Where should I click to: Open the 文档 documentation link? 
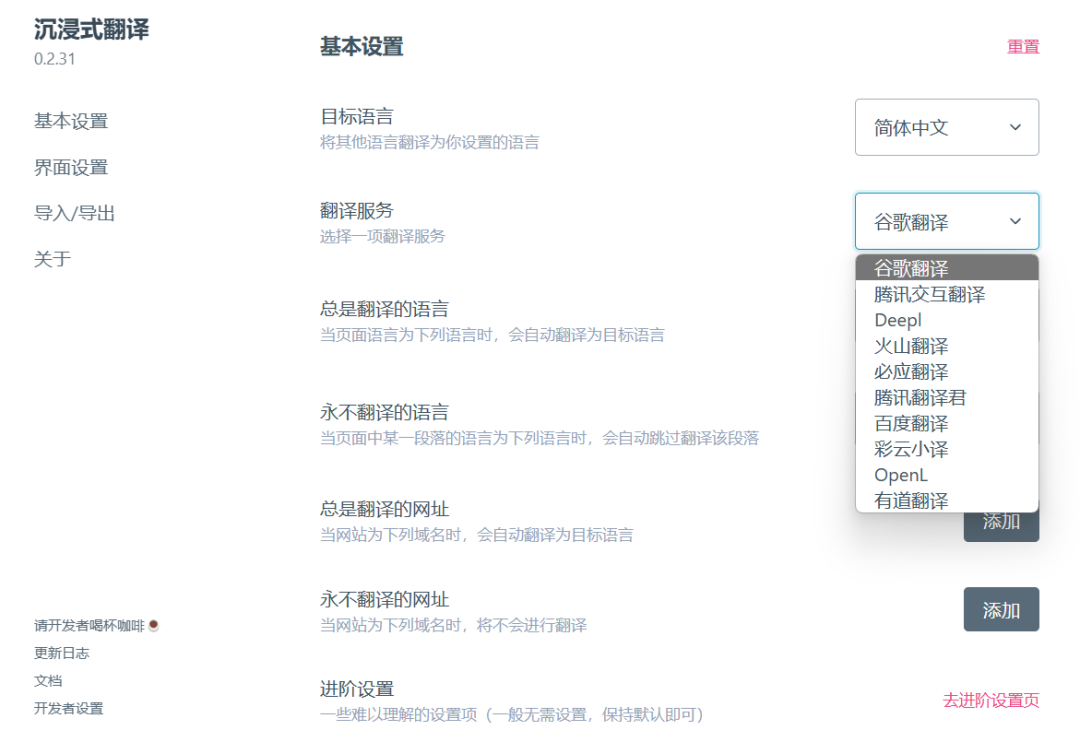(x=48, y=681)
